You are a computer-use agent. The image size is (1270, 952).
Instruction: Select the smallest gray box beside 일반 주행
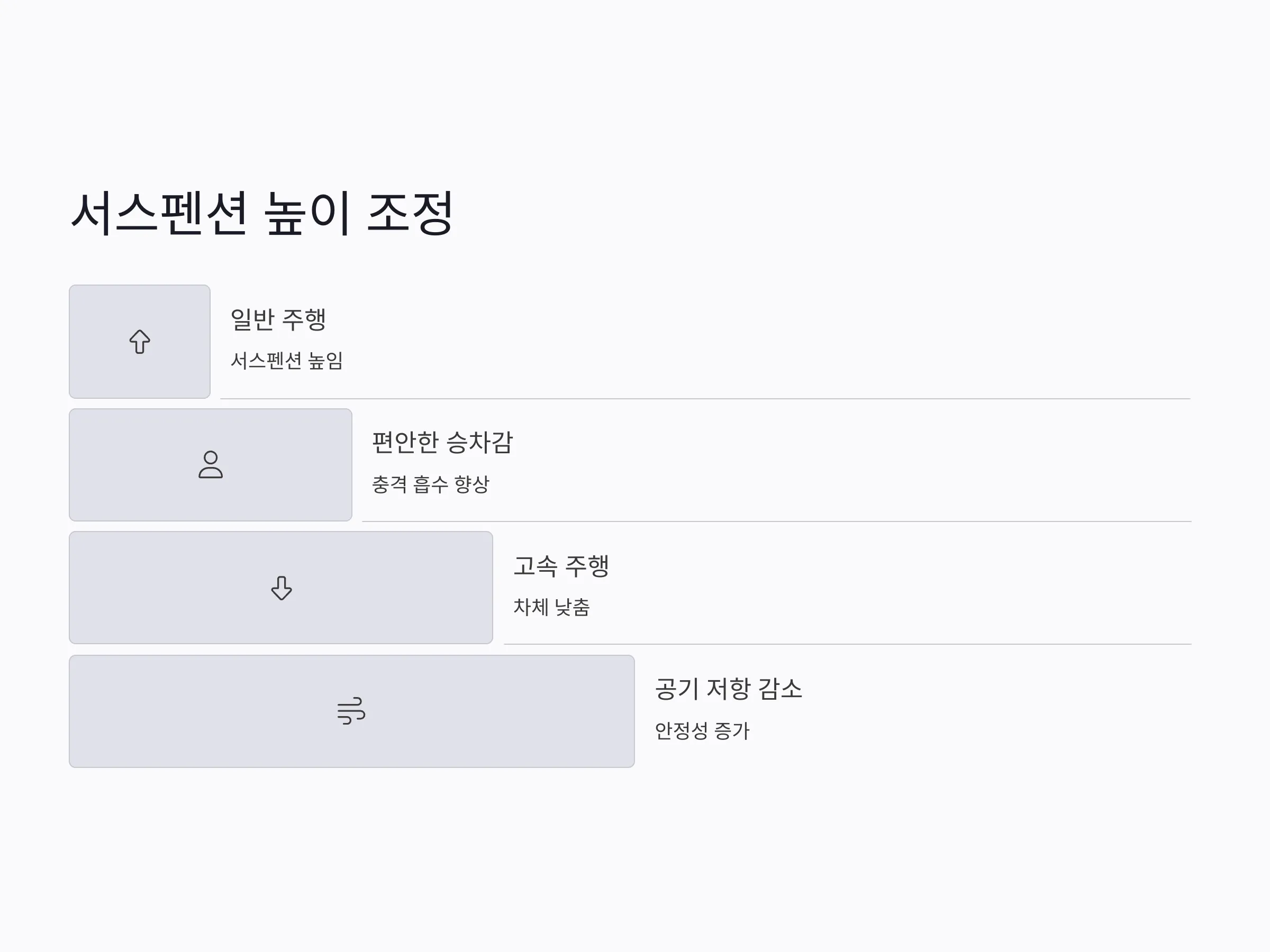pos(140,342)
